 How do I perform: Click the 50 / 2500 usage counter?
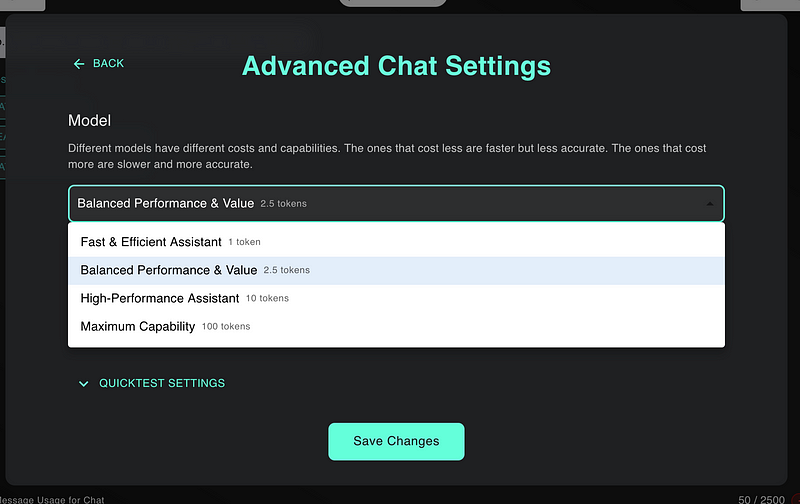click(760, 498)
